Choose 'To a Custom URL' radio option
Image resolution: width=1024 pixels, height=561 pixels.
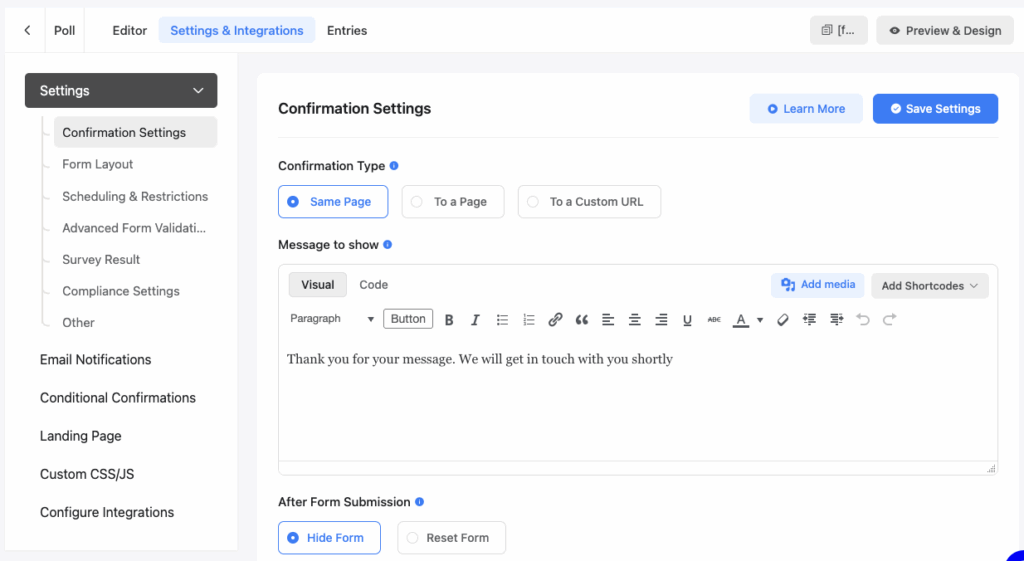[x=589, y=202]
